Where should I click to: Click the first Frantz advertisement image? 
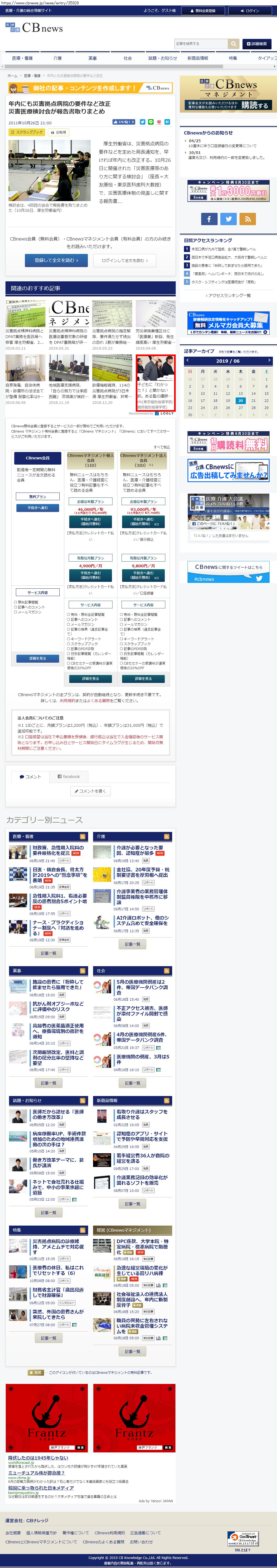tap(47, 1418)
